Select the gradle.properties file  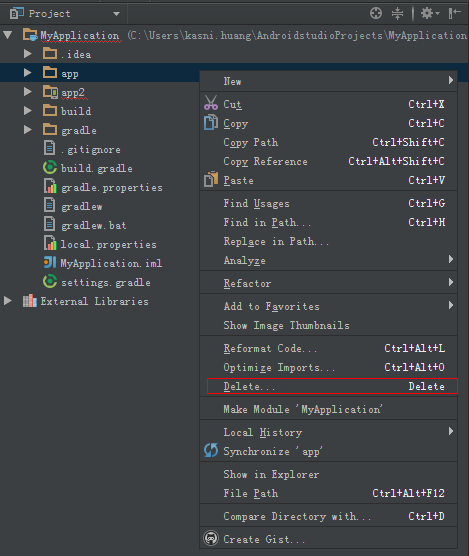pos(112,187)
